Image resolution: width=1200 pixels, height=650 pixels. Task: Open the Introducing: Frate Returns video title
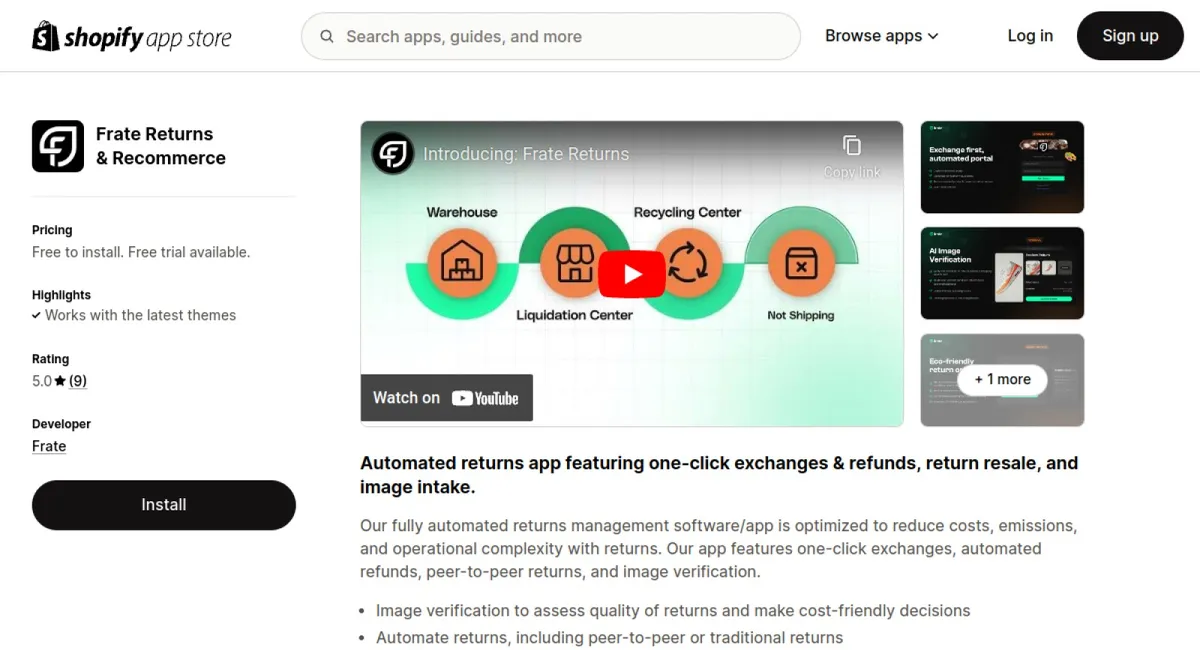526,154
